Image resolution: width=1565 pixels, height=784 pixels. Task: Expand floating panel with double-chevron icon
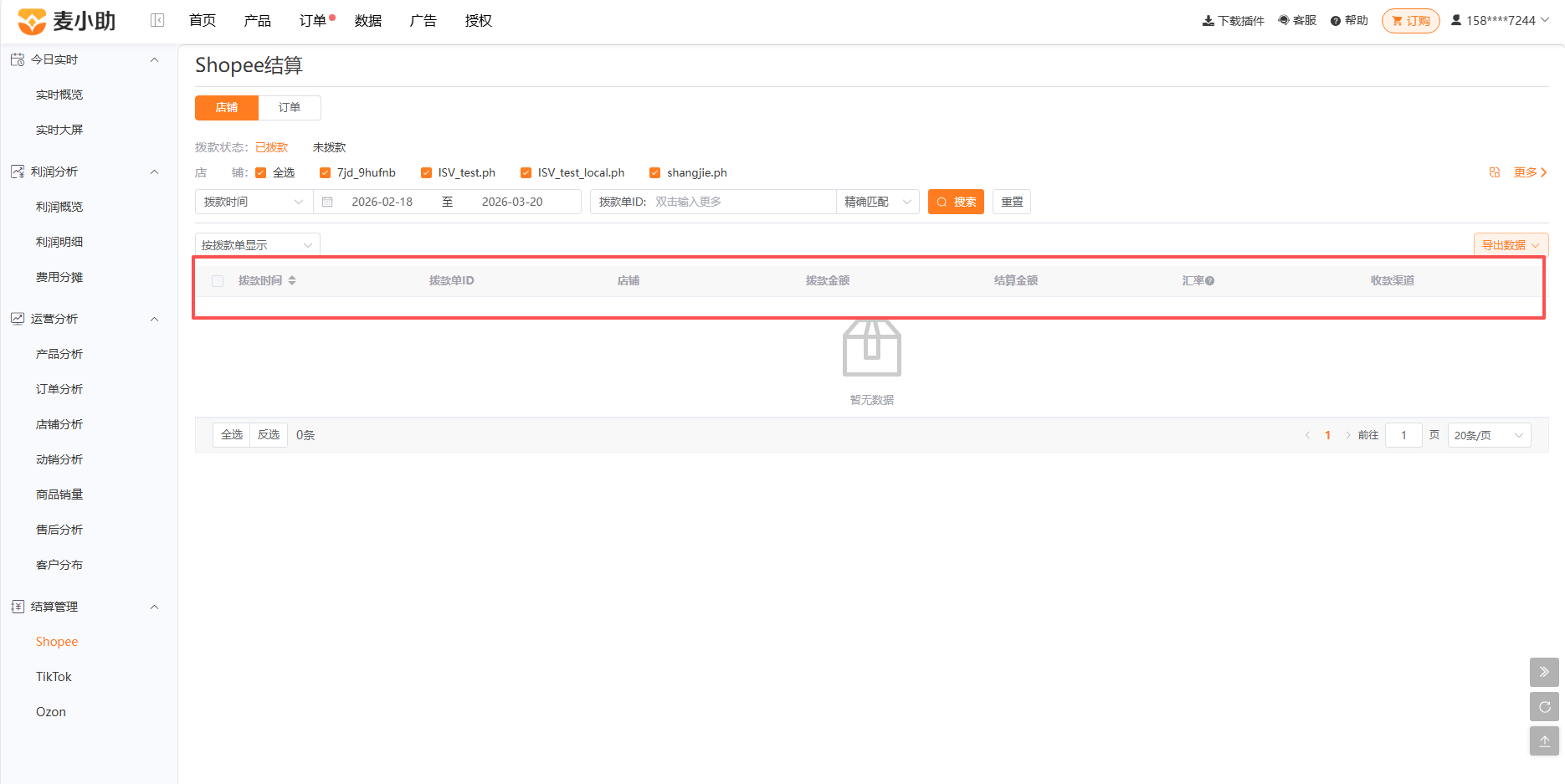click(x=1544, y=672)
